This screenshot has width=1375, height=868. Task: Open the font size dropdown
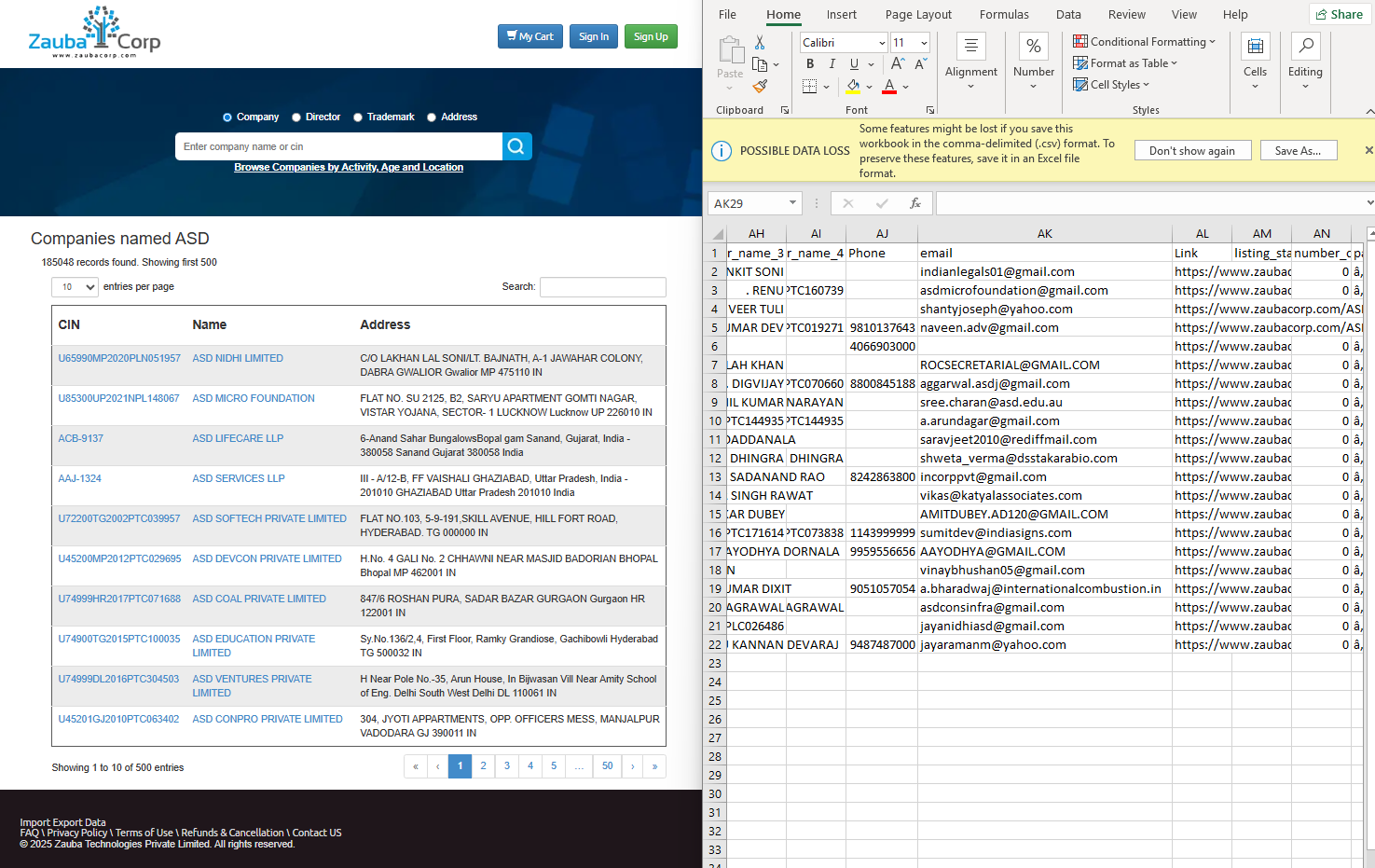tap(924, 43)
